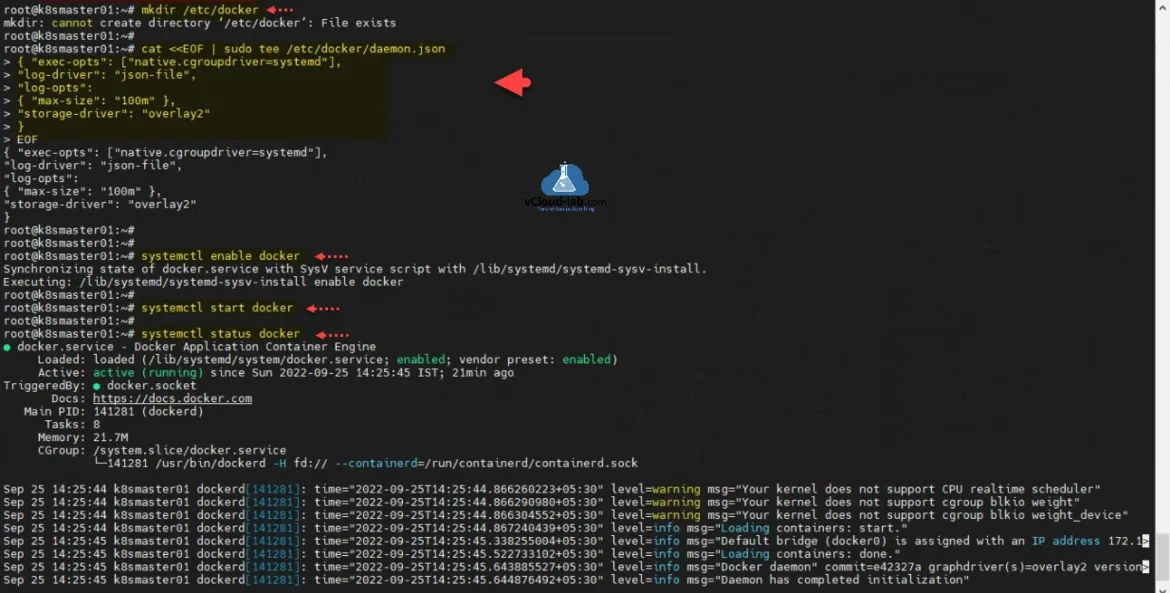Click the "systemctl start docker" command
Screen dimensions: 1170x593
coord(216,307)
